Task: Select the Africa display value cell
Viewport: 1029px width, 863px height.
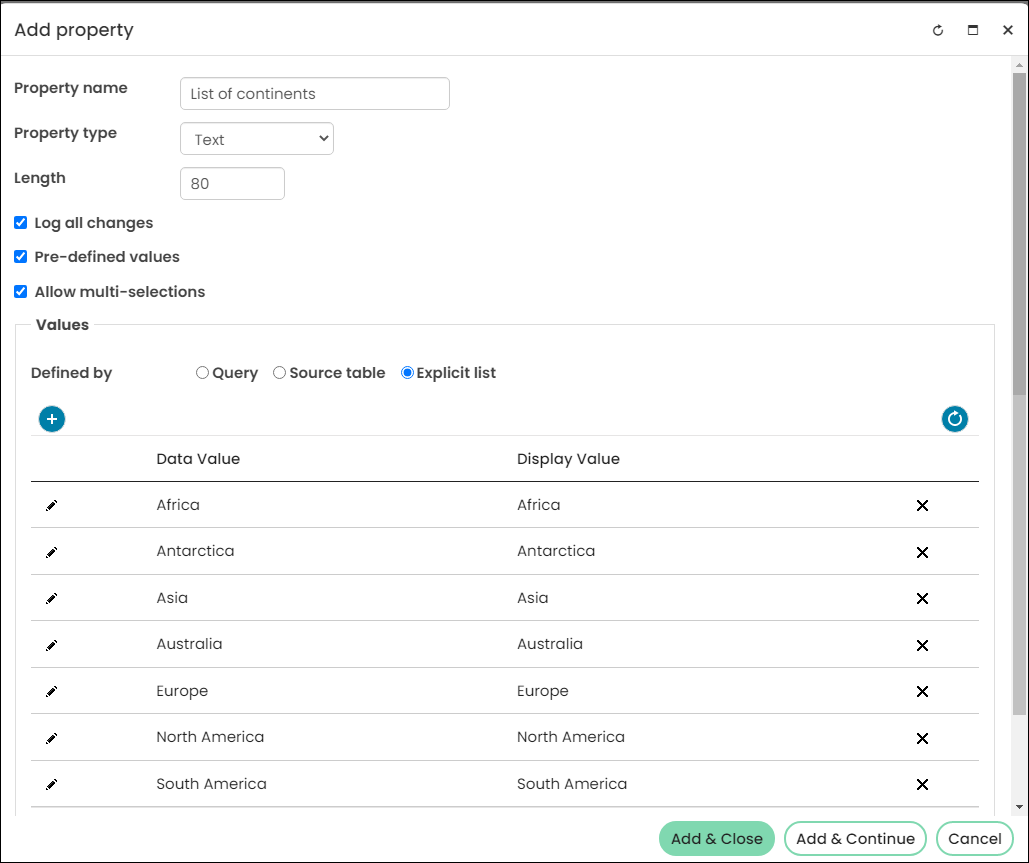Action: tap(539, 505)
